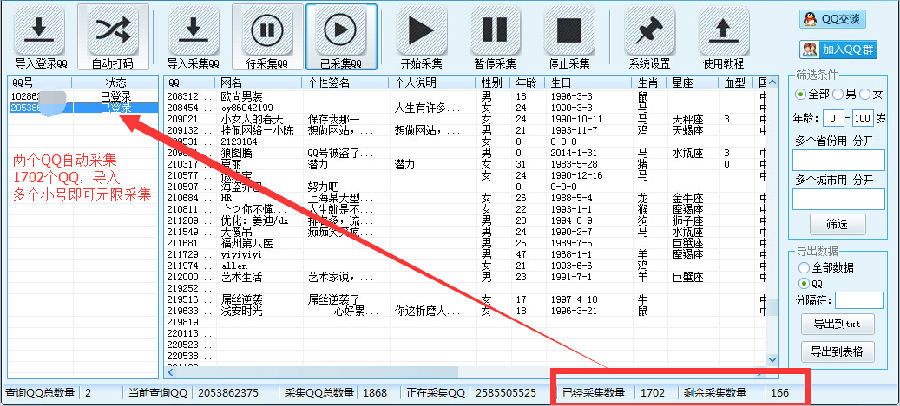Select the 女 radio button
900x406 pixels.
point(864,94)
